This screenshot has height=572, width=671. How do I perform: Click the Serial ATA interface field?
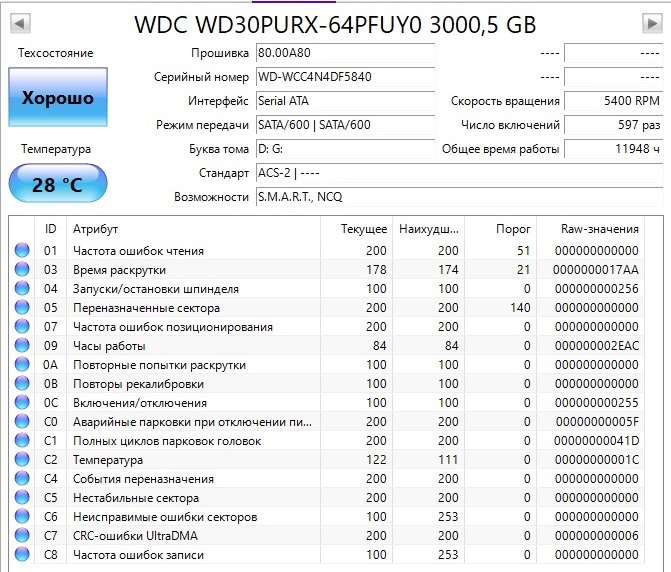click(345, 101)
